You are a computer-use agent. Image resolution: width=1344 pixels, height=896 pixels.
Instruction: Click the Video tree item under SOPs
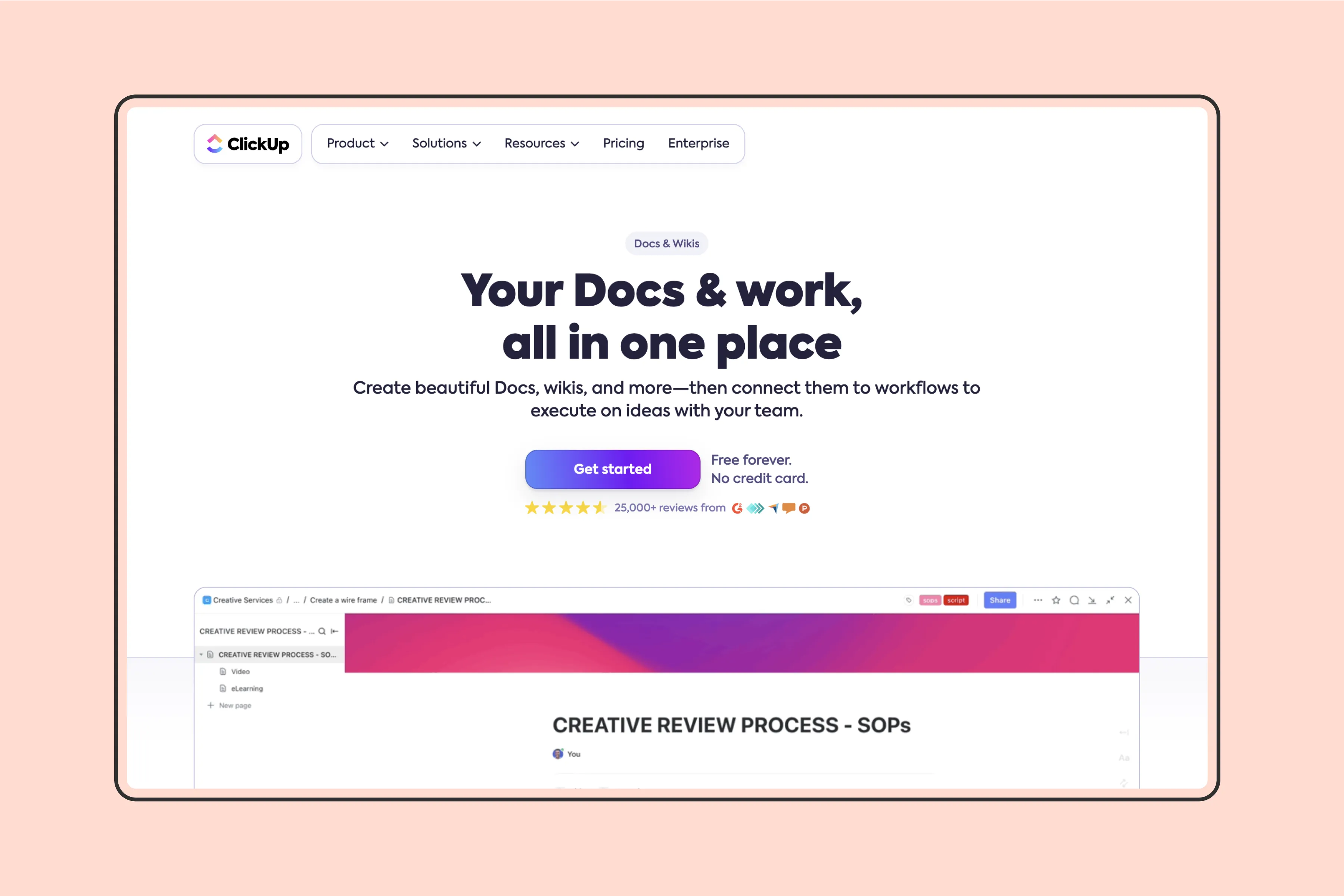tap(240, 671)
